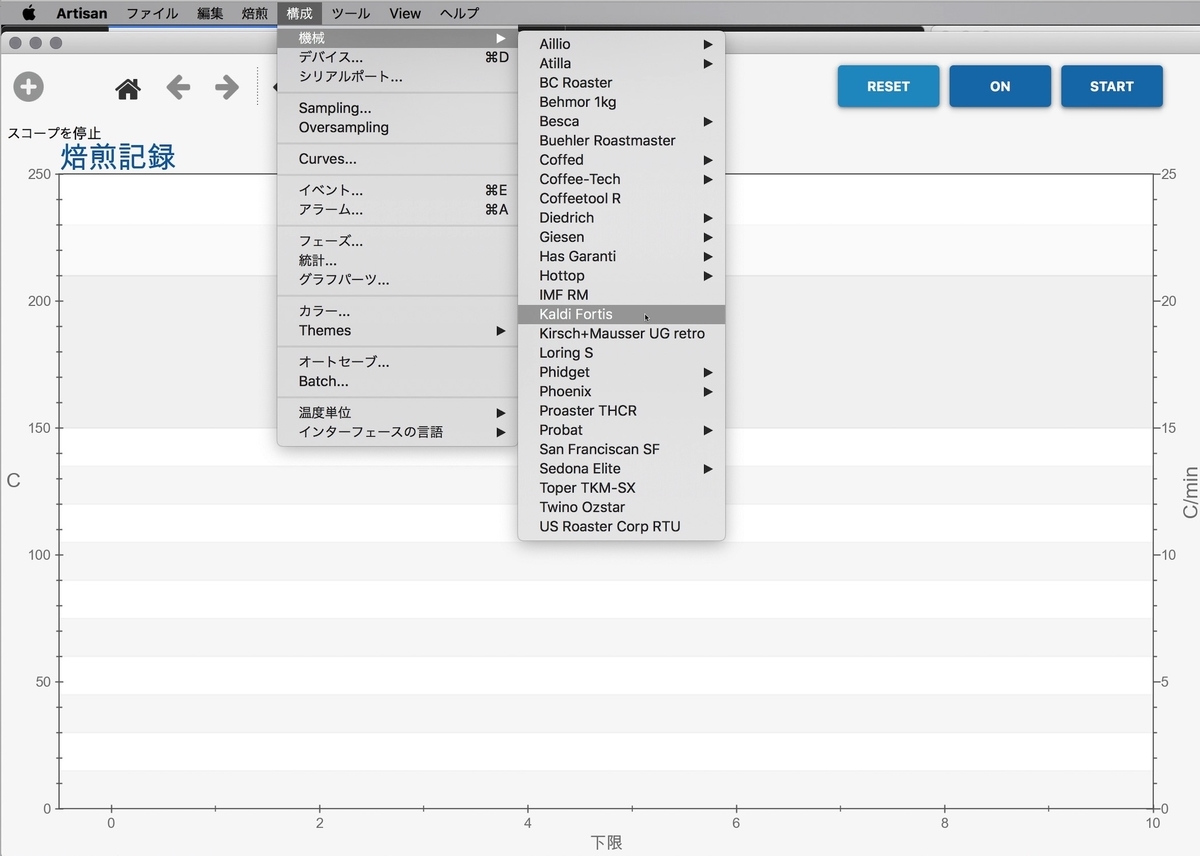The height and width of the screenshot is (856, 1200).
Task: Expand the Coffed machine submenu
Action: tap(622, 160)
